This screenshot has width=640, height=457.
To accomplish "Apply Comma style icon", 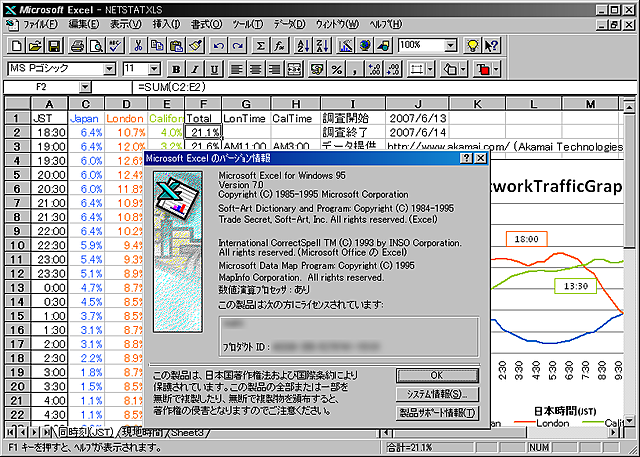I will [x=355, y=69].
